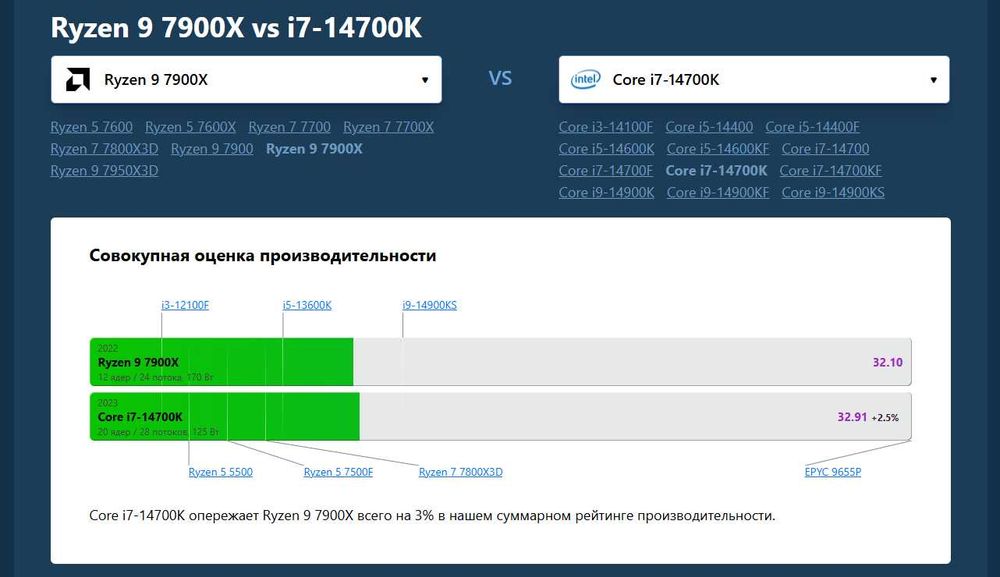
Task: Open the Core i9-14900KS link in list
Action: 833,192
